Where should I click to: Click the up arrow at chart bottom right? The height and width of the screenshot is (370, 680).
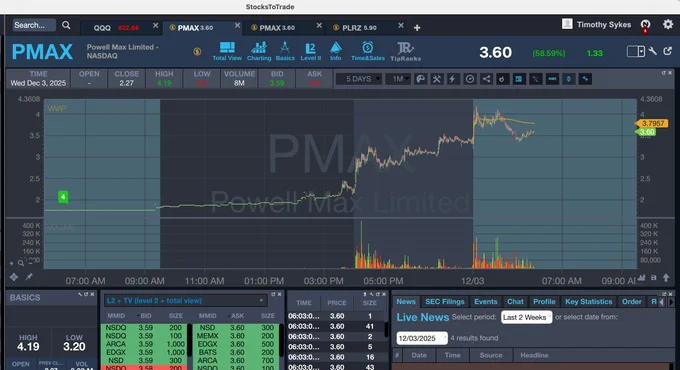[x=666, y=278]
